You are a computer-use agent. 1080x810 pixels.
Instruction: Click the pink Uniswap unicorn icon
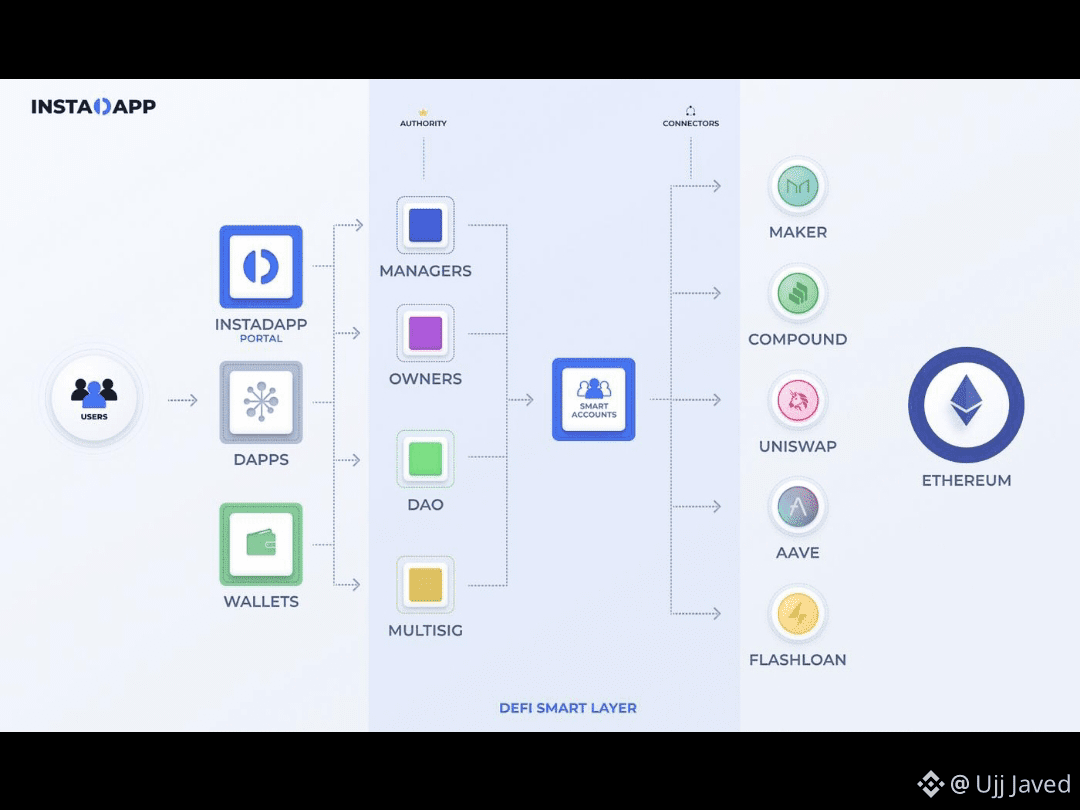[798, 400]
